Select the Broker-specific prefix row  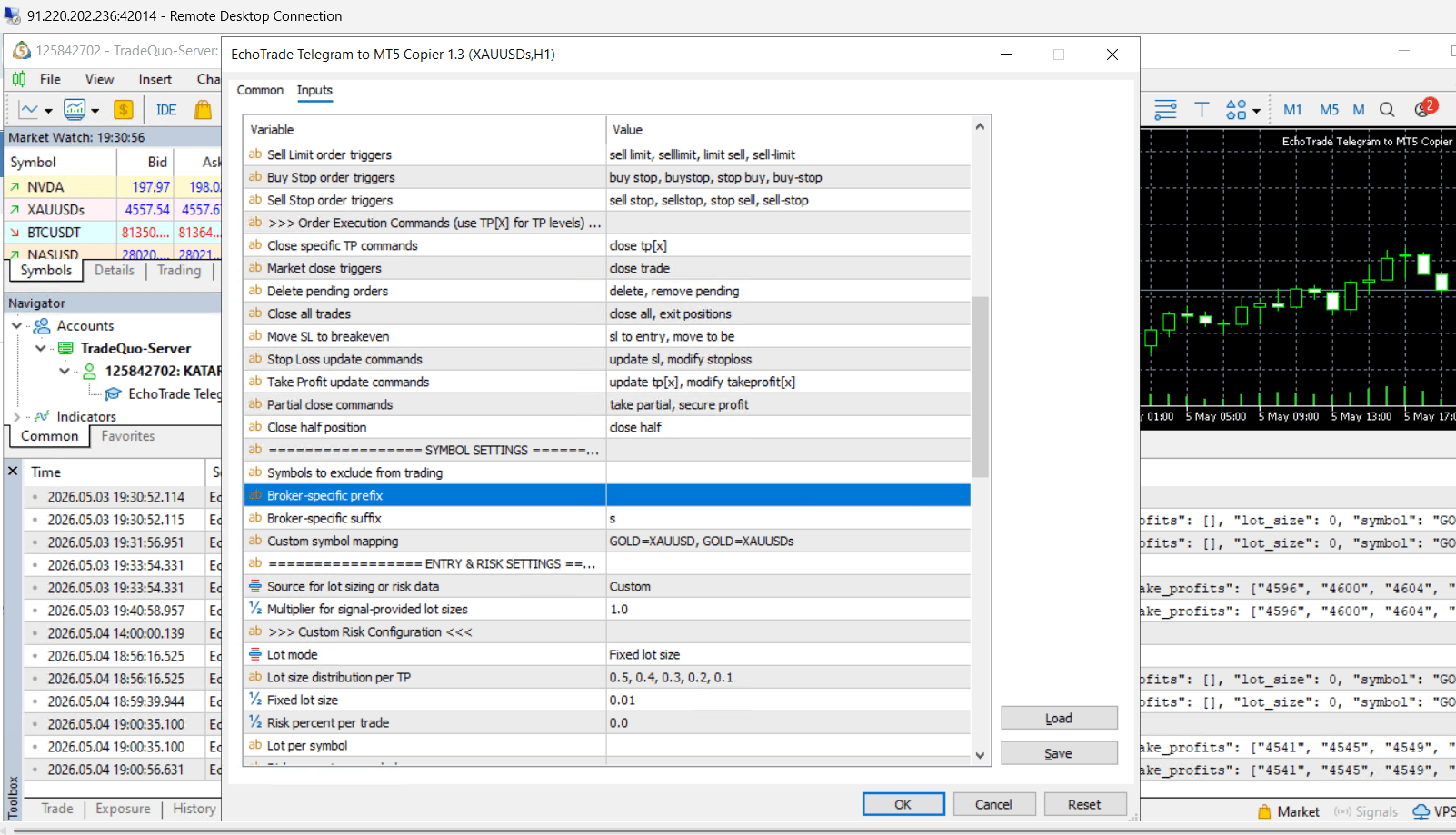(x=607, y=495)
